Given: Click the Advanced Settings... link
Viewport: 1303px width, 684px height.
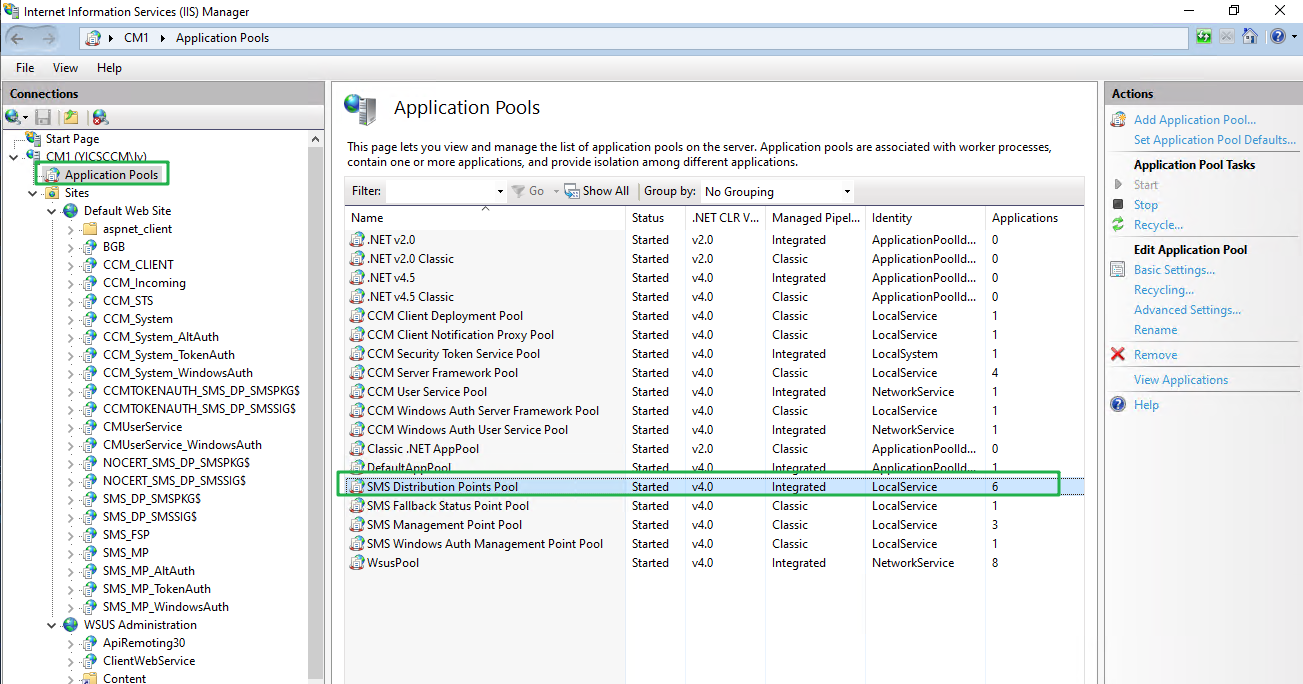Looking at the screenshot, I should tap(1187, 310).
